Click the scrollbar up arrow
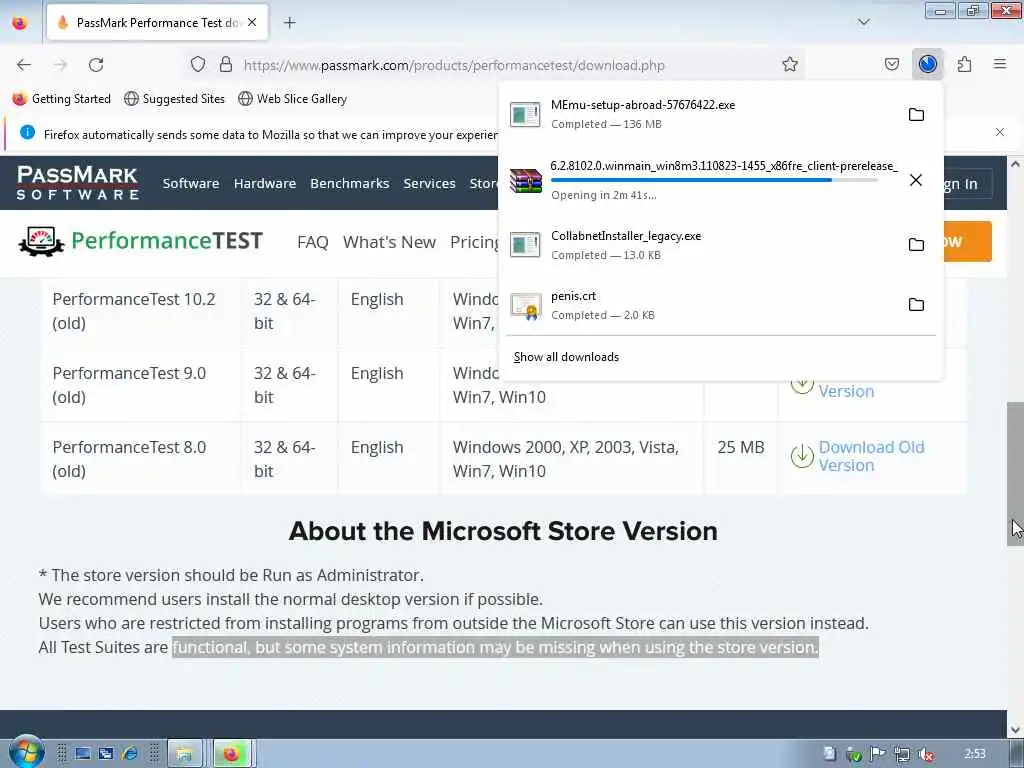 click(x=1015, y=164)
